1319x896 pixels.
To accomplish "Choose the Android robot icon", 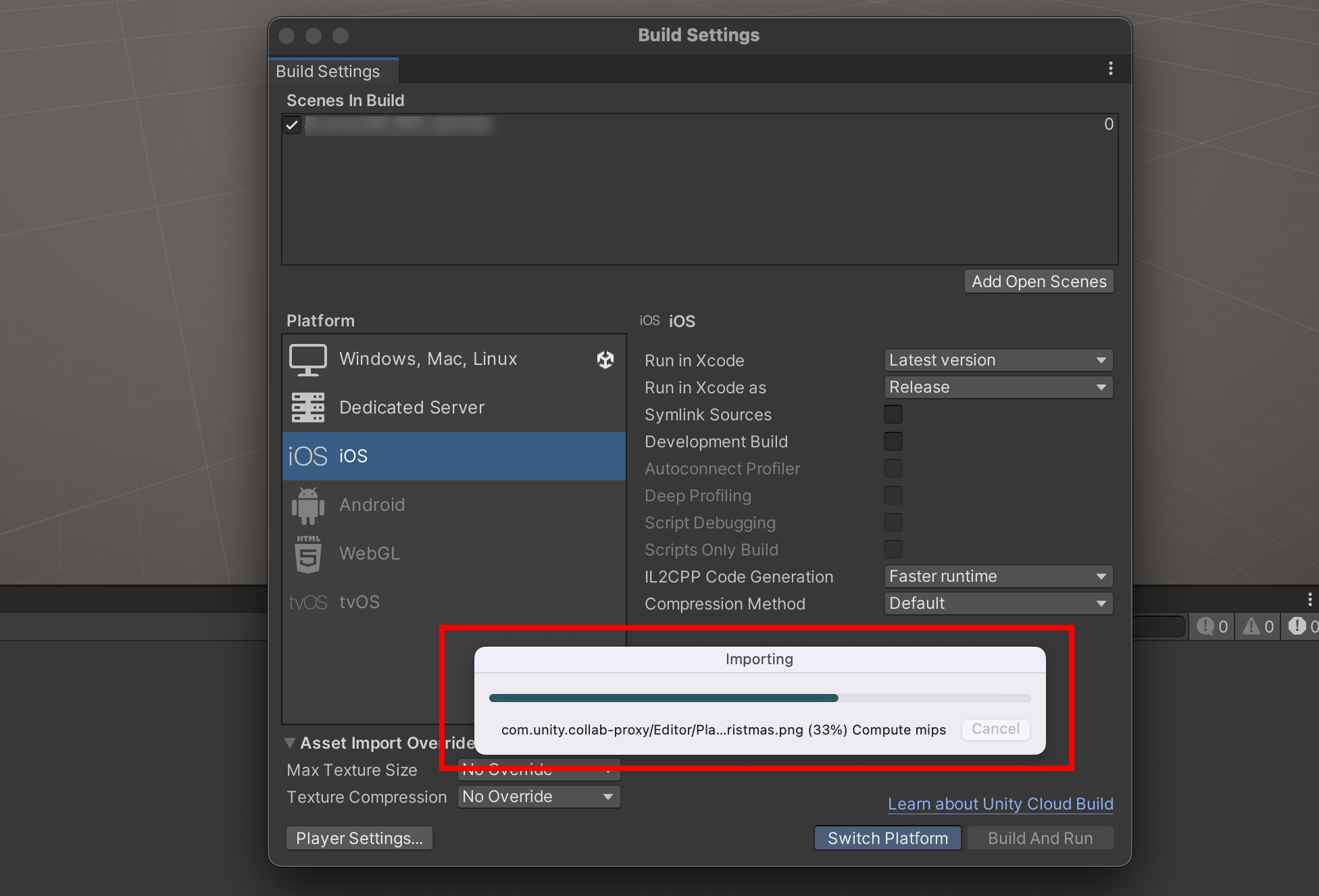I will 307,505.
